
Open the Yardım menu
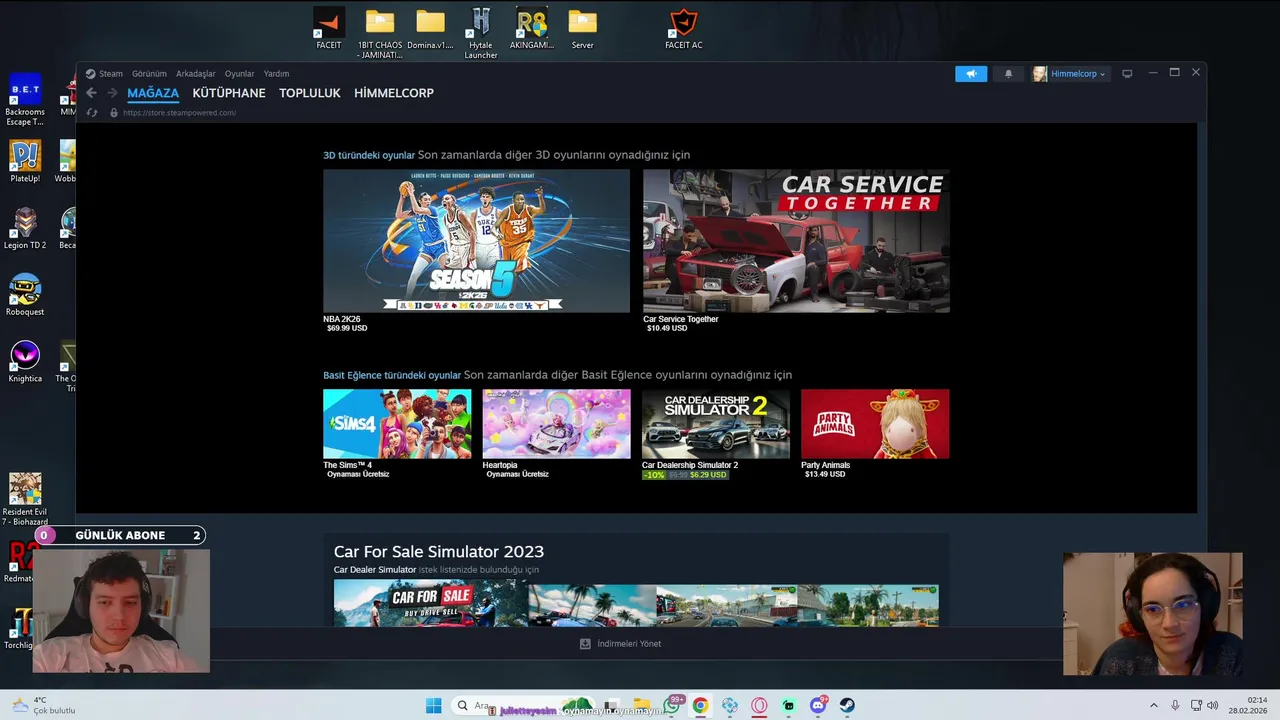click(x=276, y=74)
